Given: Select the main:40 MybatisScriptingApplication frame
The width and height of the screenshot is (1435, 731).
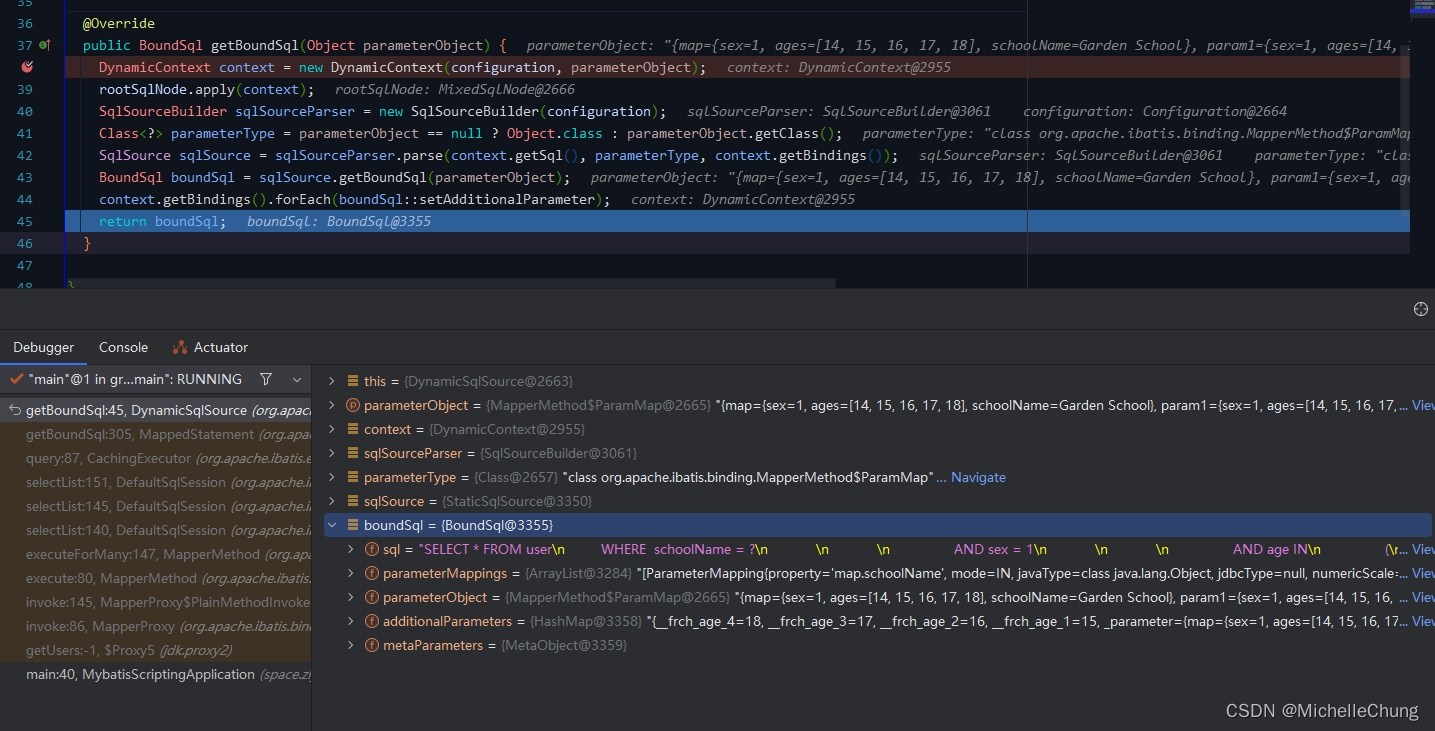Looking at the screenshot, I should pos(156,674).
